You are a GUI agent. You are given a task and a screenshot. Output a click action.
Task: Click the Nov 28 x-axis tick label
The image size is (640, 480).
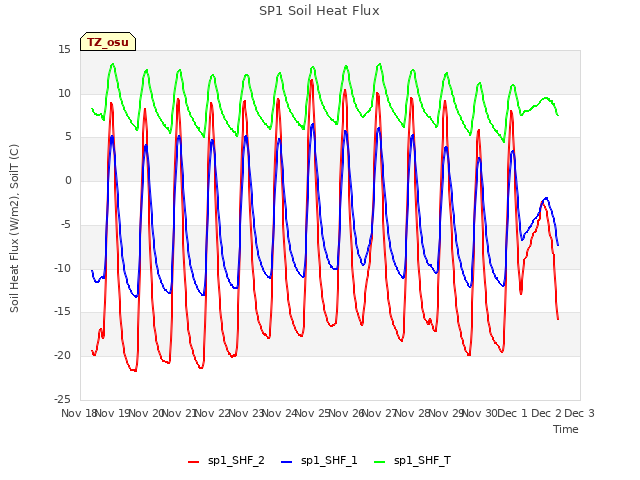click(x=412, y=413)
